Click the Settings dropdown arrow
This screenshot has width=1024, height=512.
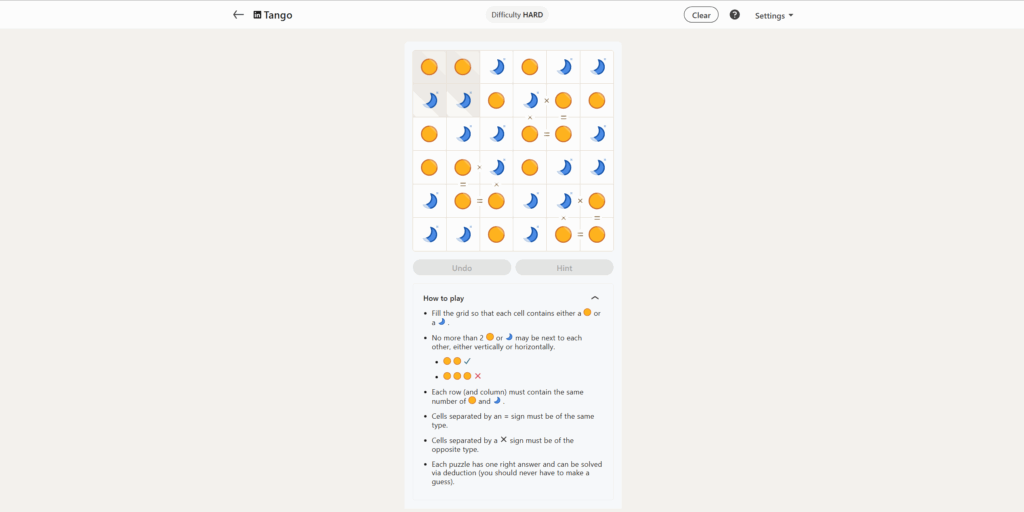click(x=791, y=16)
